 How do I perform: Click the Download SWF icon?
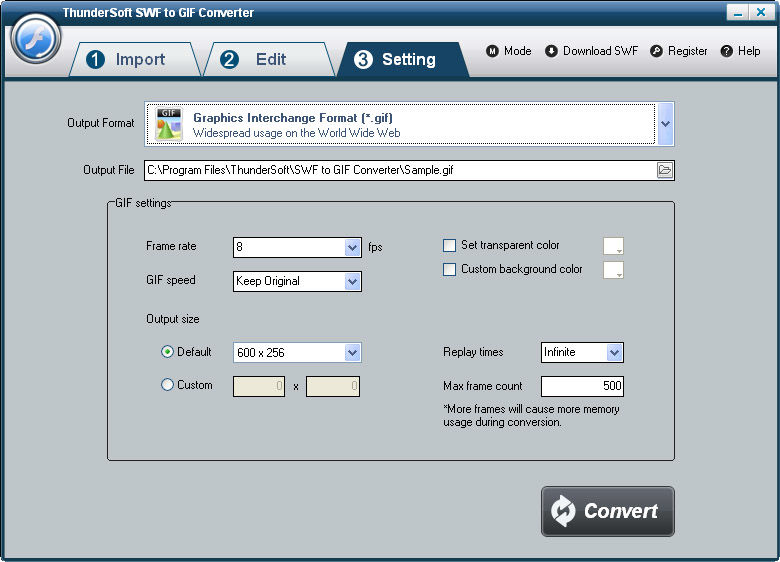(551, 51)
